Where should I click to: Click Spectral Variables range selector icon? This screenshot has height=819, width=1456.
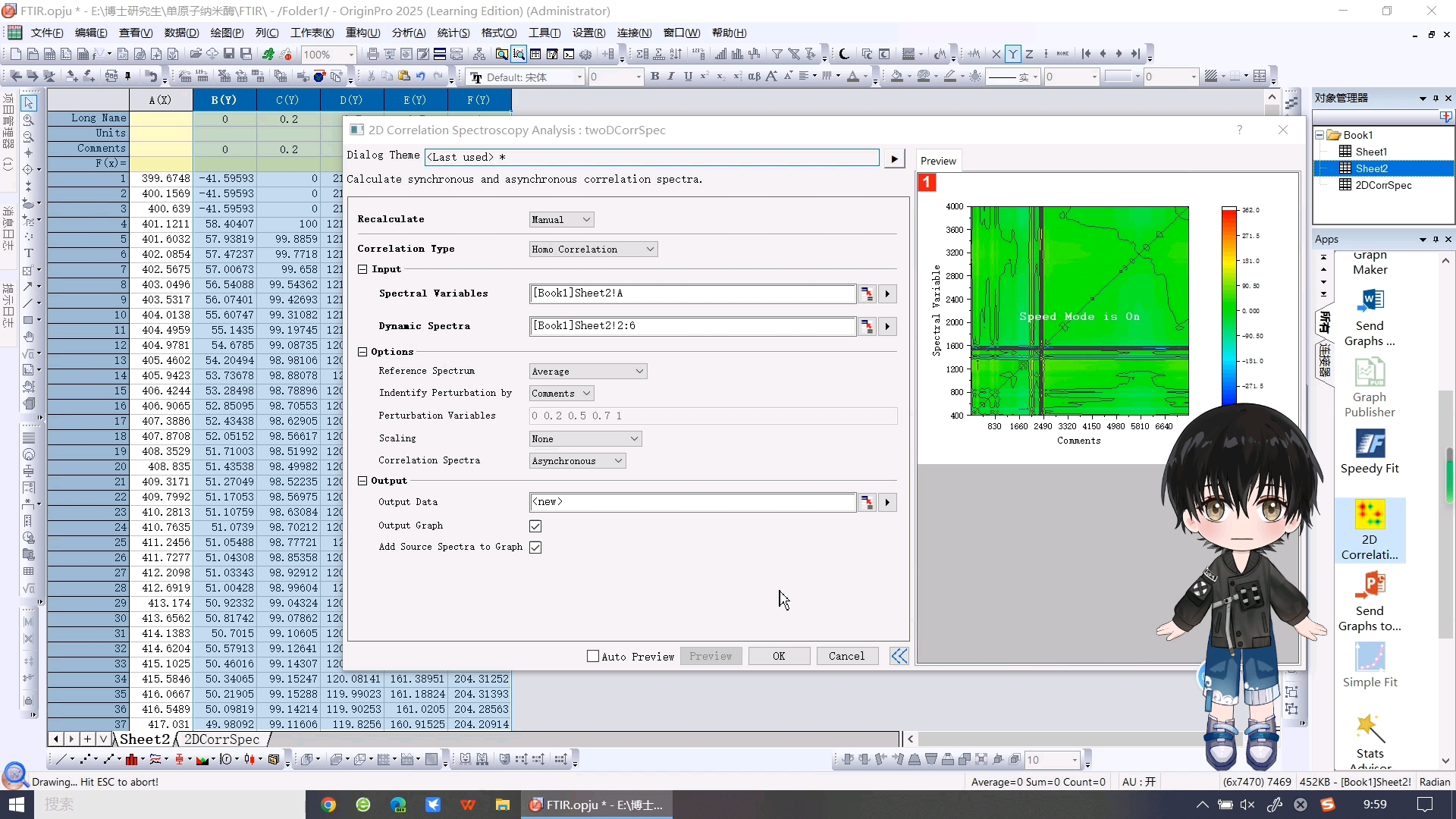(x=867, y=293)
